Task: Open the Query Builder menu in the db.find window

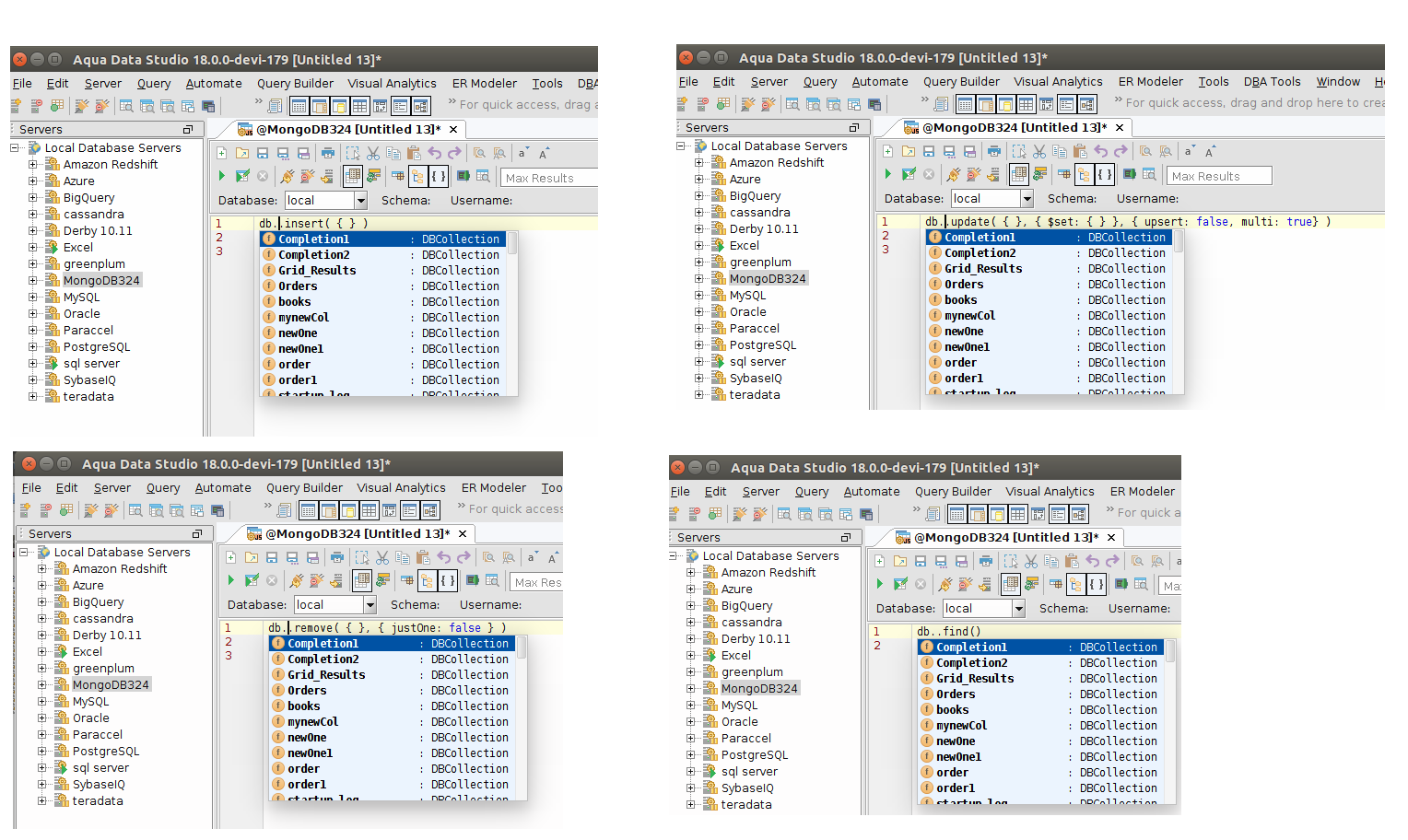Action: point(953,492)
